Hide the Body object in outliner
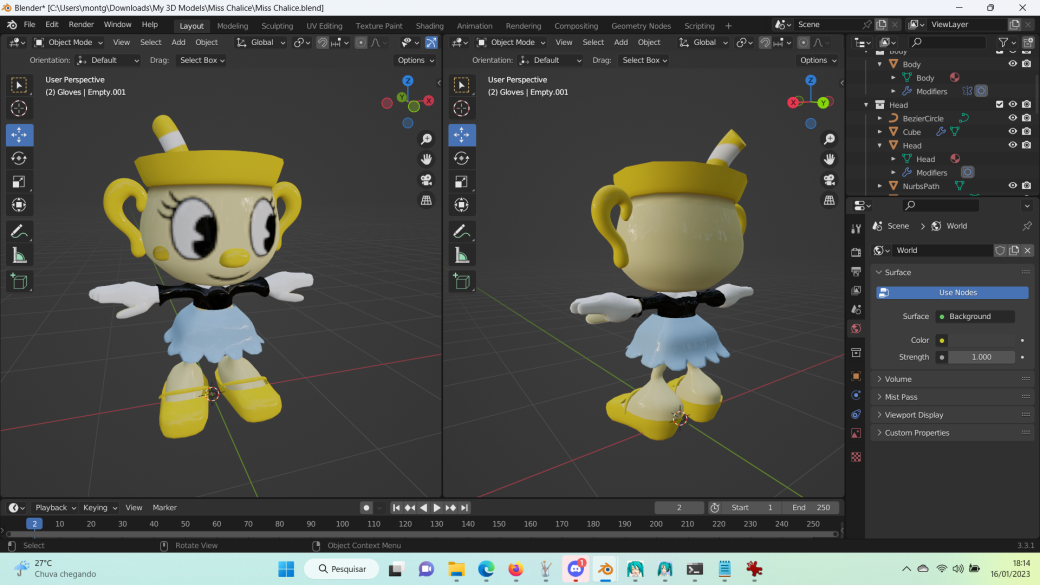Image resolution: width=1040 pixels, height=585 pixels. [1012, 64]
